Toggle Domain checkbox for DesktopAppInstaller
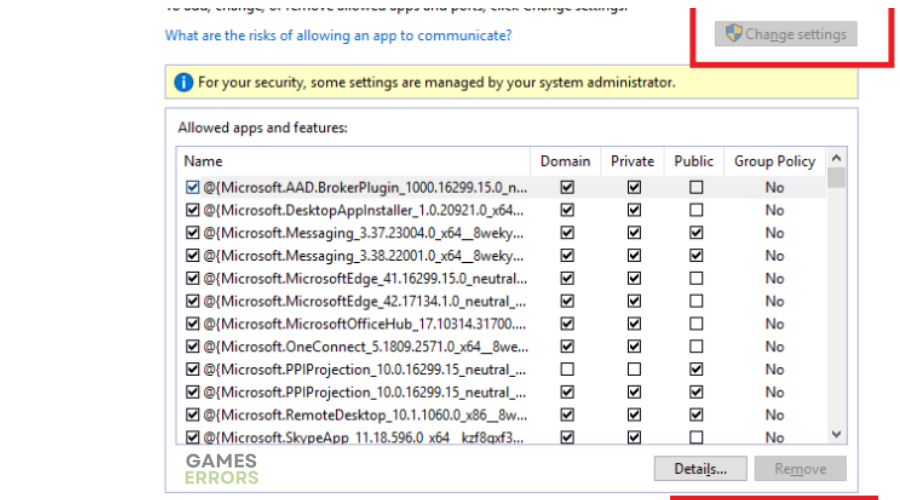900x500 pixels. click(x=567, y=210)
